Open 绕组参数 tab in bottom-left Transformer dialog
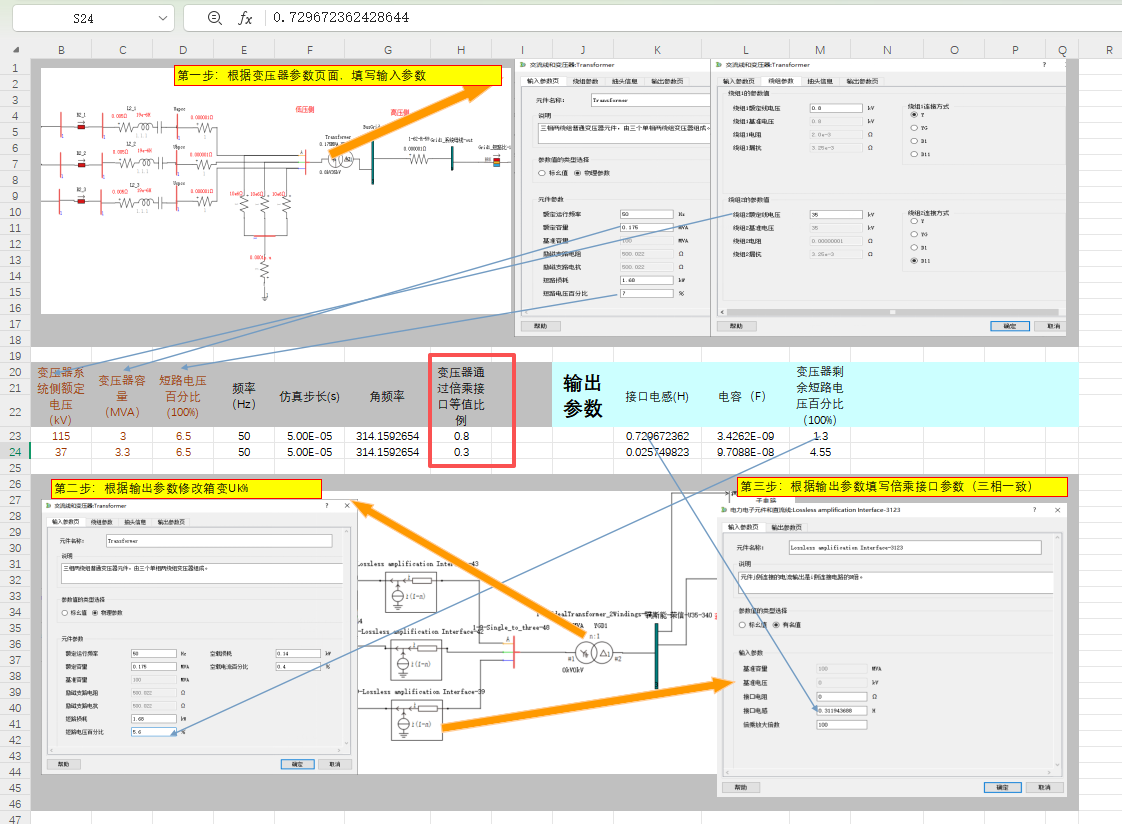The height and width of the screenshot is (824, 1122). point(102,521)
